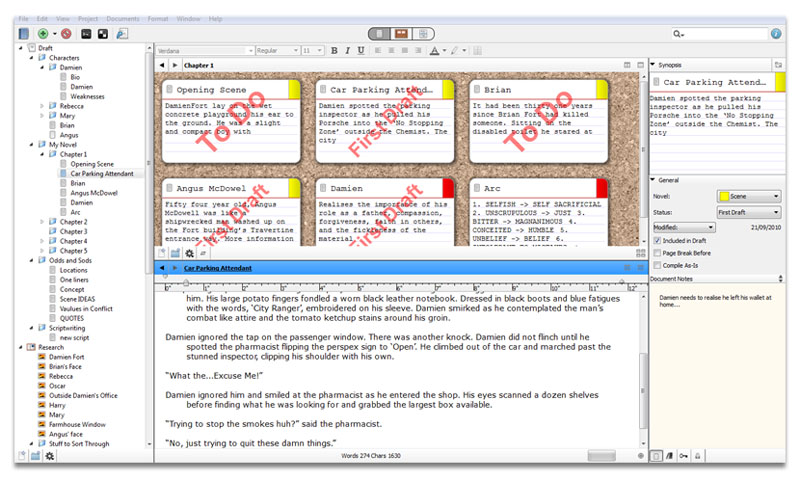Apply Italic formatting
The height and width of the screenshot is (481, 800).
coord(347,50)
